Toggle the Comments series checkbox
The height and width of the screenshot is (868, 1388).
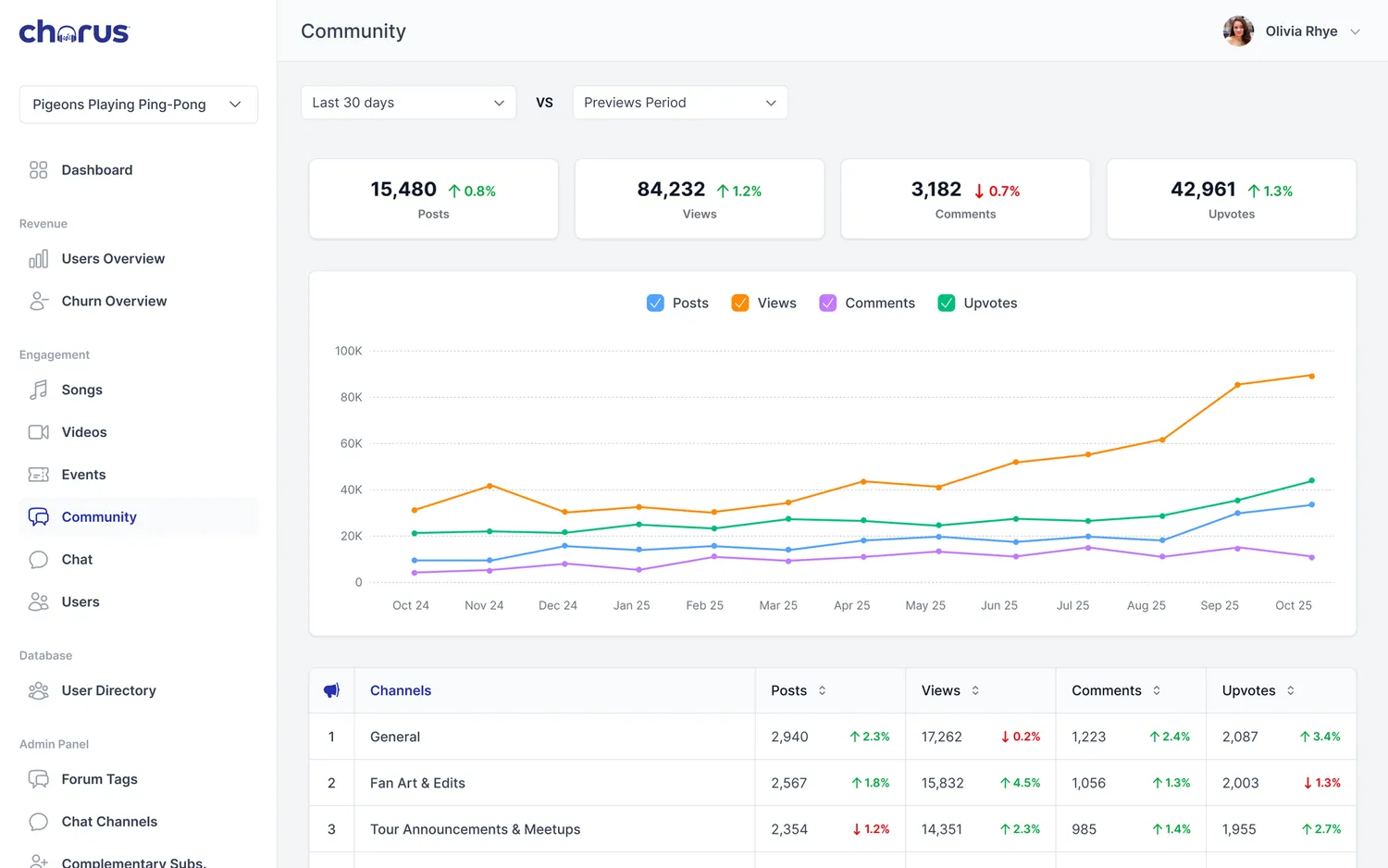coord(828,304)
